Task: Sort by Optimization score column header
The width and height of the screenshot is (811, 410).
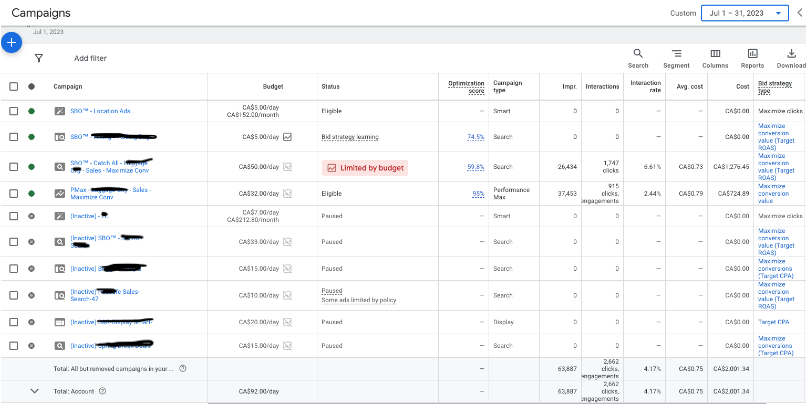Action: coord(466,87)
